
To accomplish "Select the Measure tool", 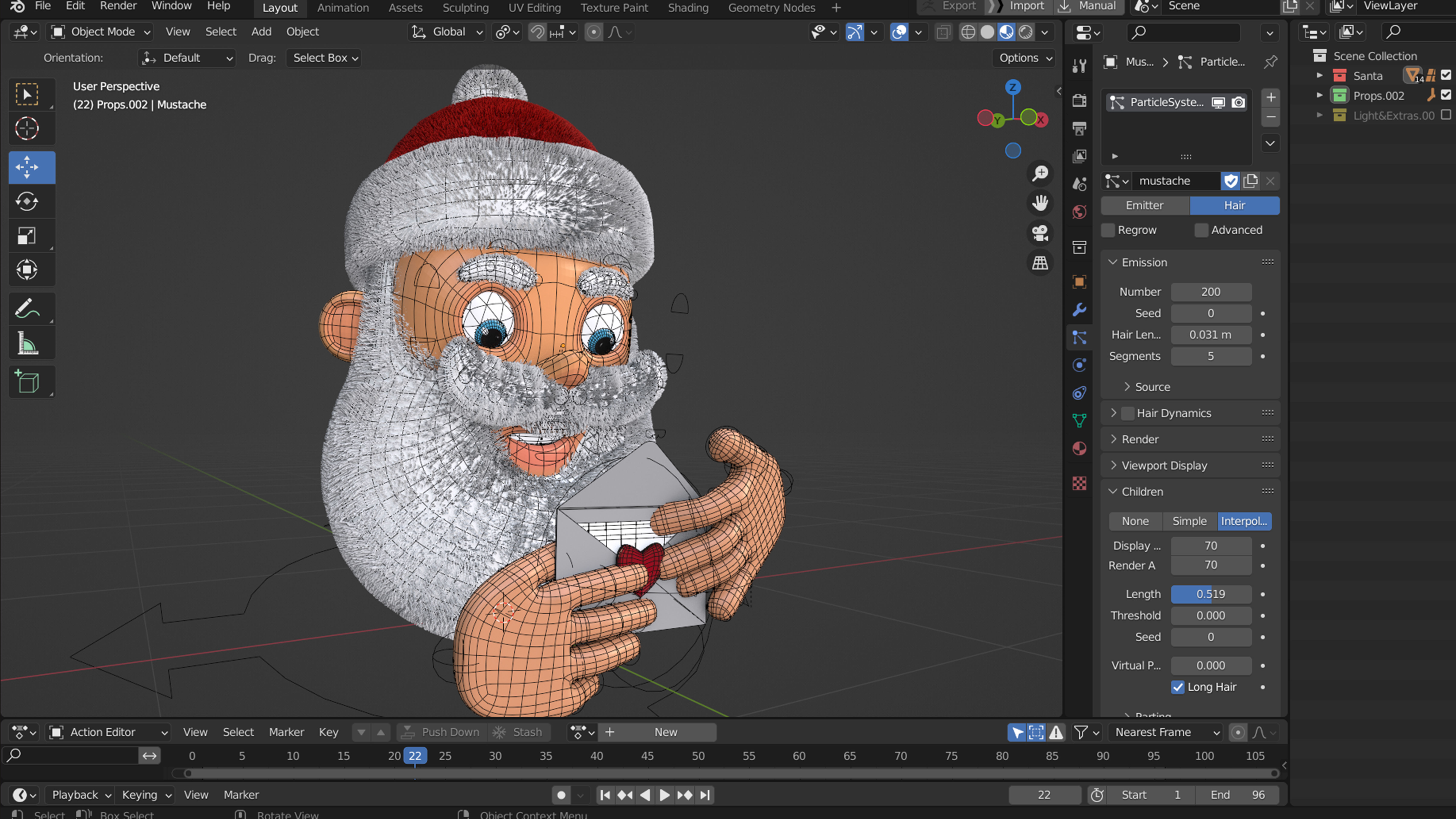I will click(x=27, y=343).
